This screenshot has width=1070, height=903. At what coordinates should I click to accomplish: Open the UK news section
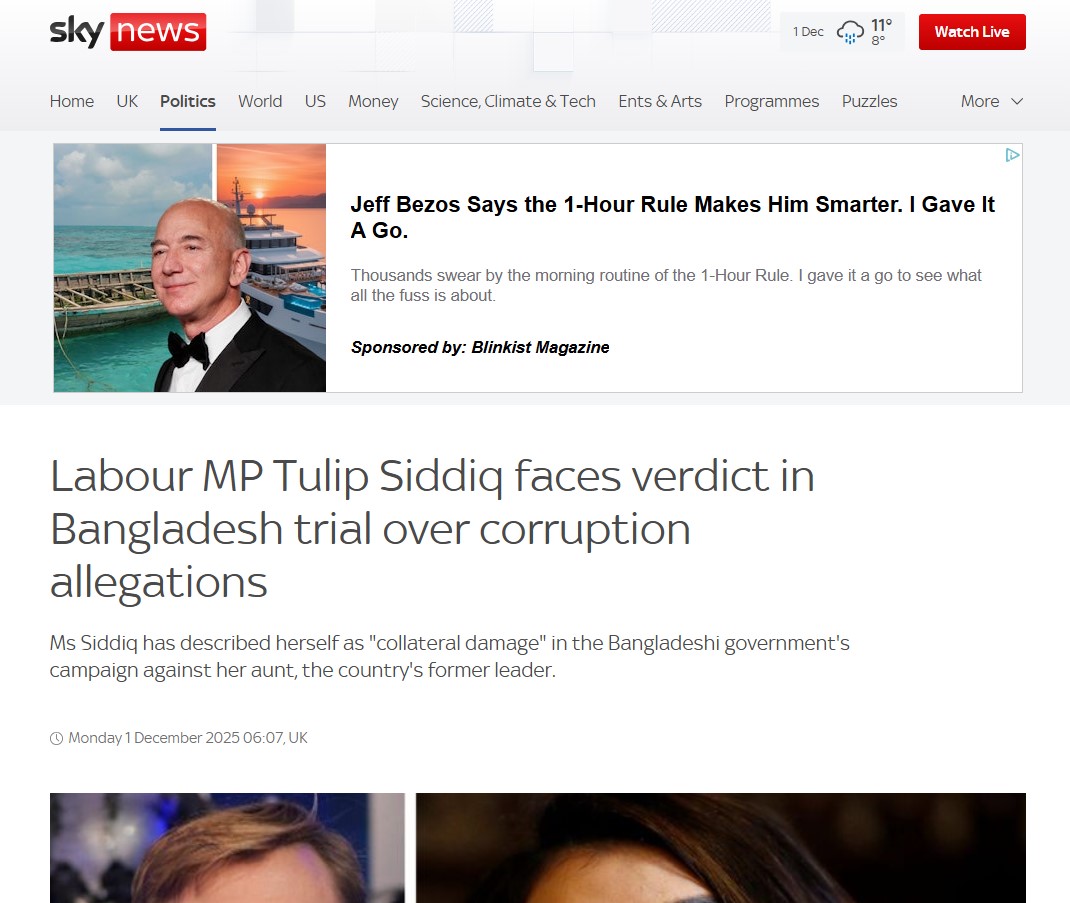(x=127, y=101)
